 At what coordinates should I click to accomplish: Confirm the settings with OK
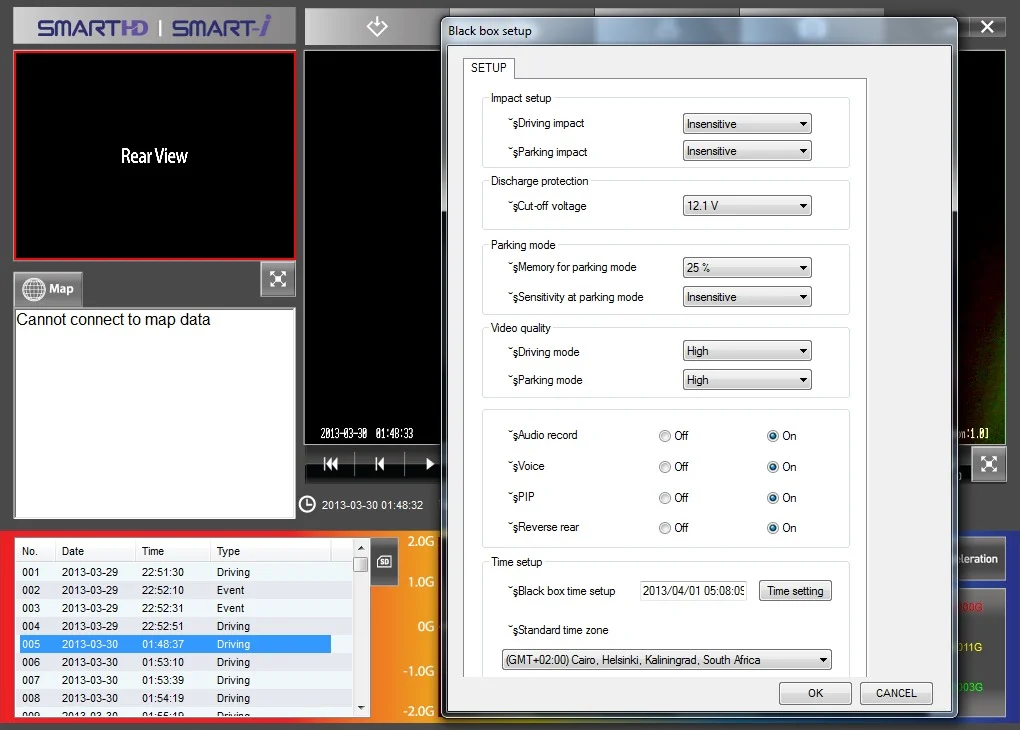pyautogui.click(x=815, y=693)
